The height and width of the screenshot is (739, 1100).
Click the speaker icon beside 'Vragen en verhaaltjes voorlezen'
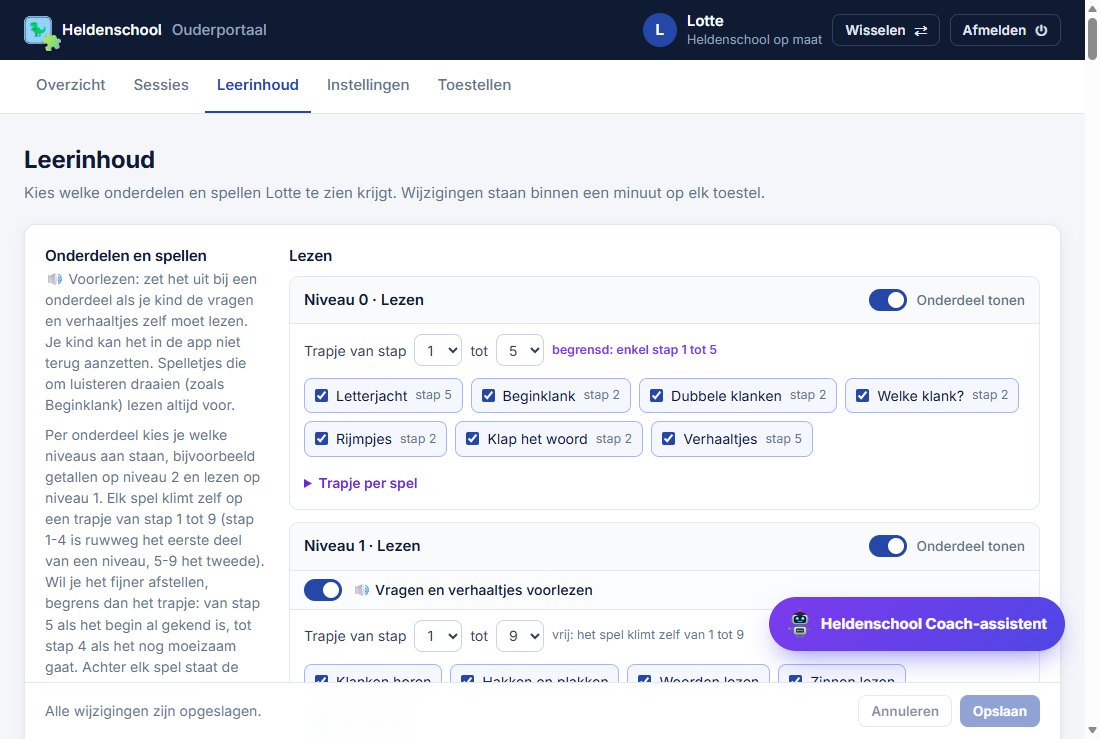click(x=361, y=590)
